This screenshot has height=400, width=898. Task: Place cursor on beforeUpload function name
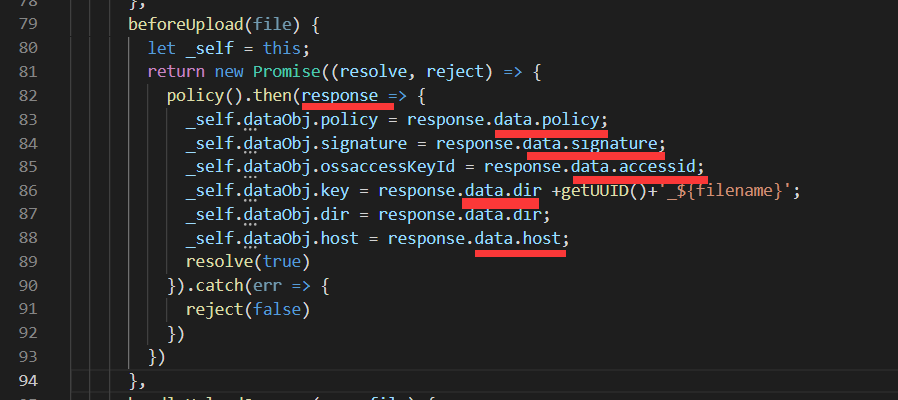tap(186, 25)
